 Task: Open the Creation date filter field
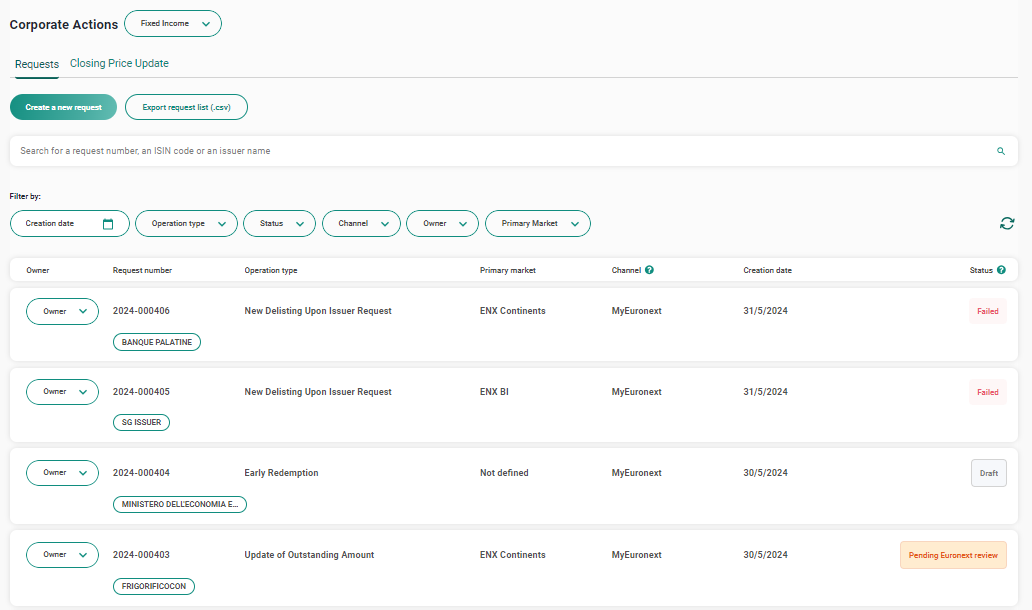point(70,224)
